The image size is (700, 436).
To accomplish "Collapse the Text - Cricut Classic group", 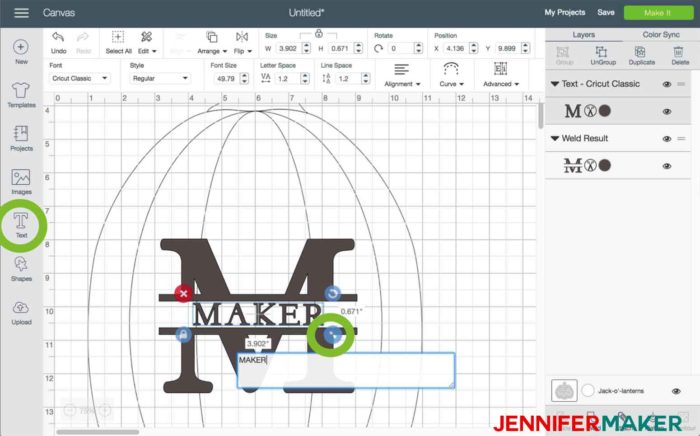I will point(555,84).
